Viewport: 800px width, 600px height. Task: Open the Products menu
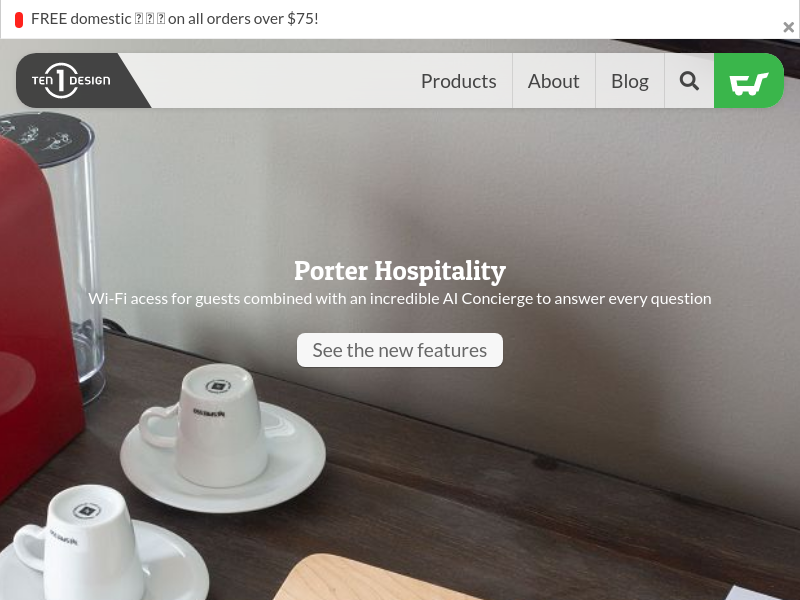tap(458, 81)
